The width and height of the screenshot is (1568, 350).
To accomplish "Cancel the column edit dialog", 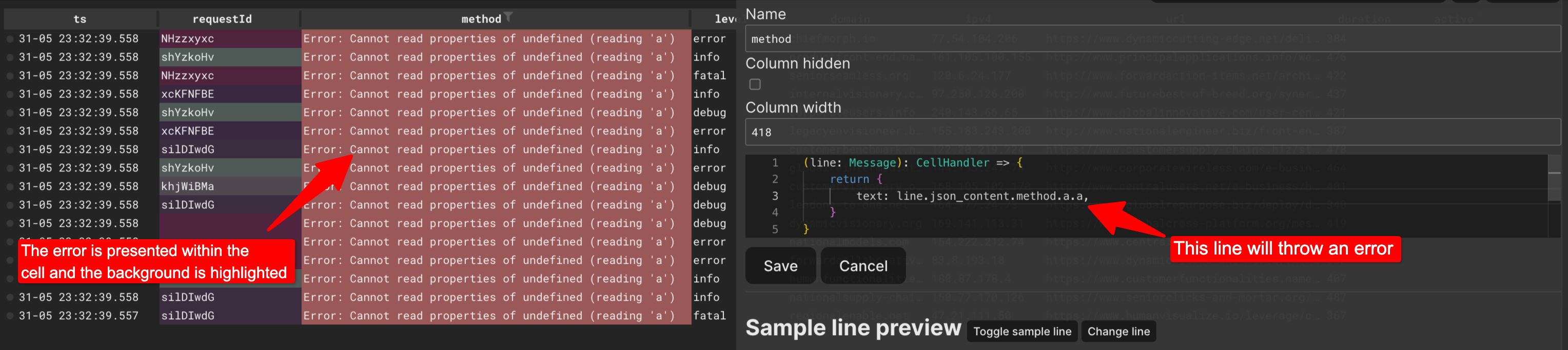I will (863, 266).
